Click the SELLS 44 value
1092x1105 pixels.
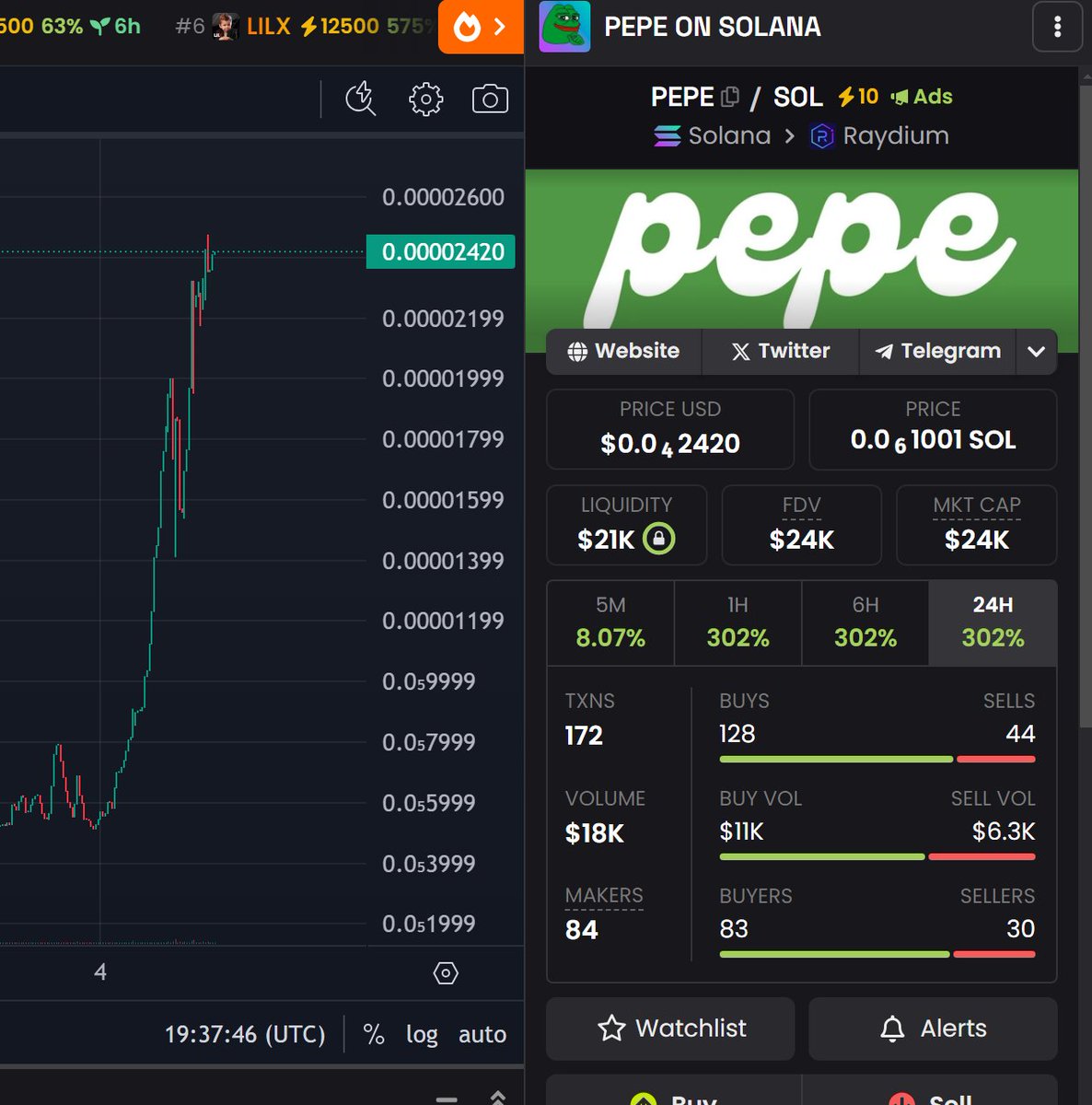click(1020, 734)
